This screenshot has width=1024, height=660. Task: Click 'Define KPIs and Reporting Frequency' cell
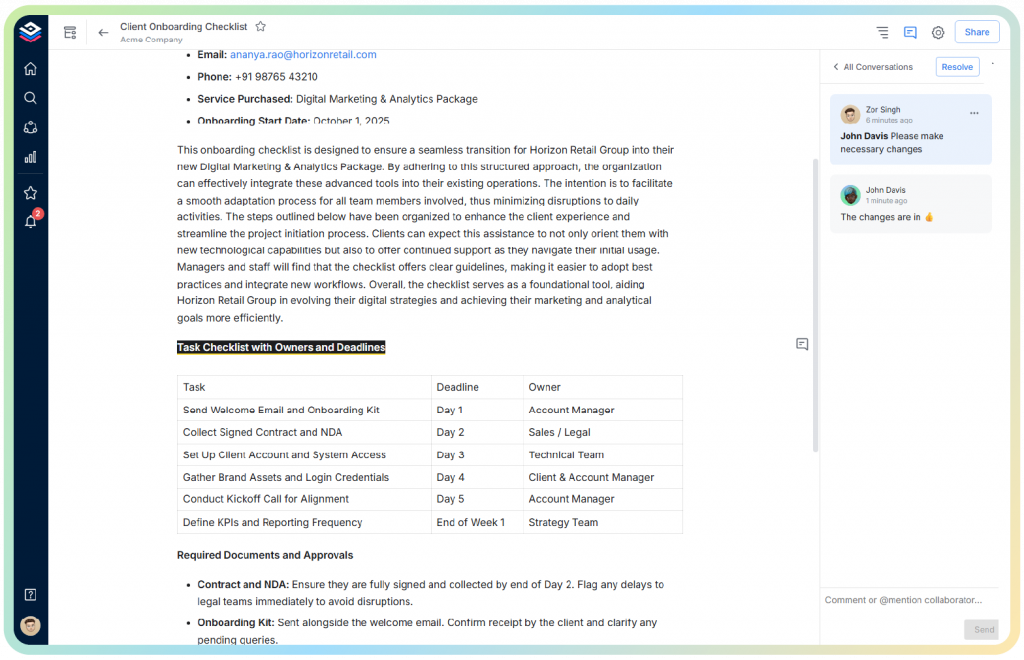304,522
